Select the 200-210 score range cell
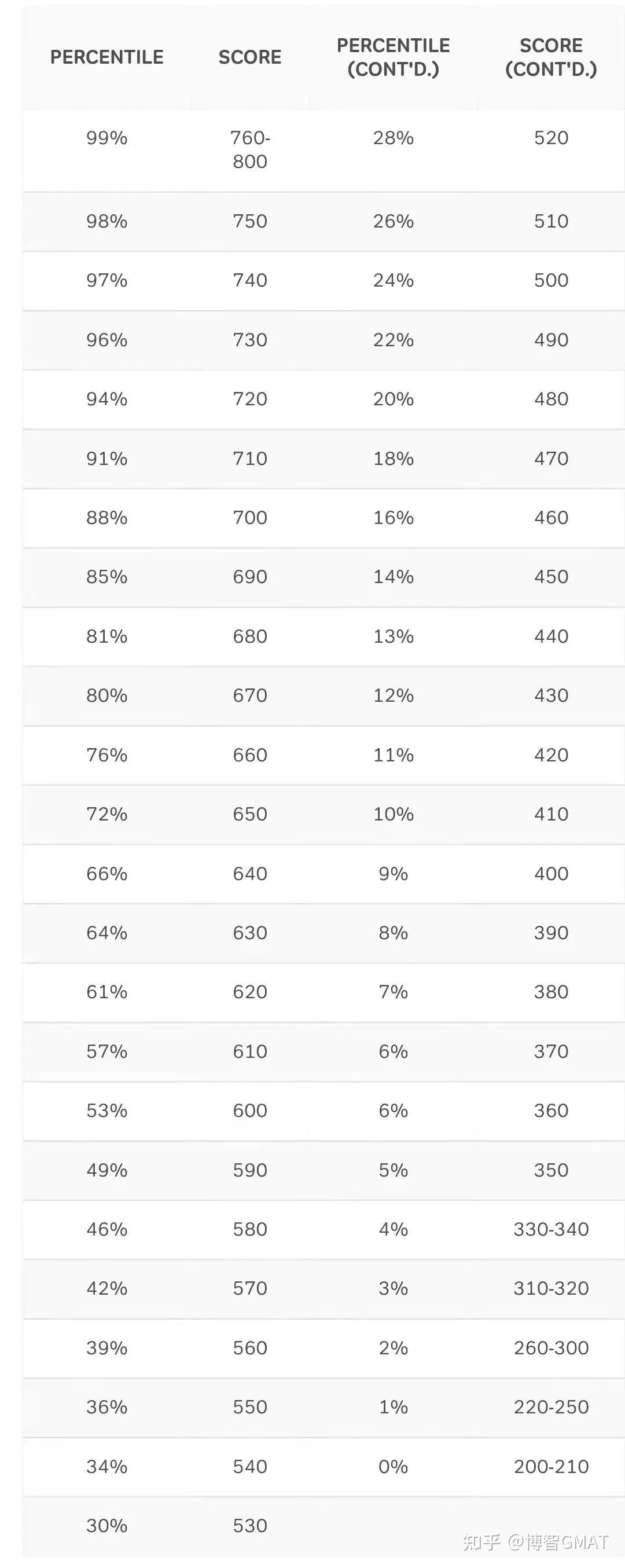 [x=551, y=1467]
